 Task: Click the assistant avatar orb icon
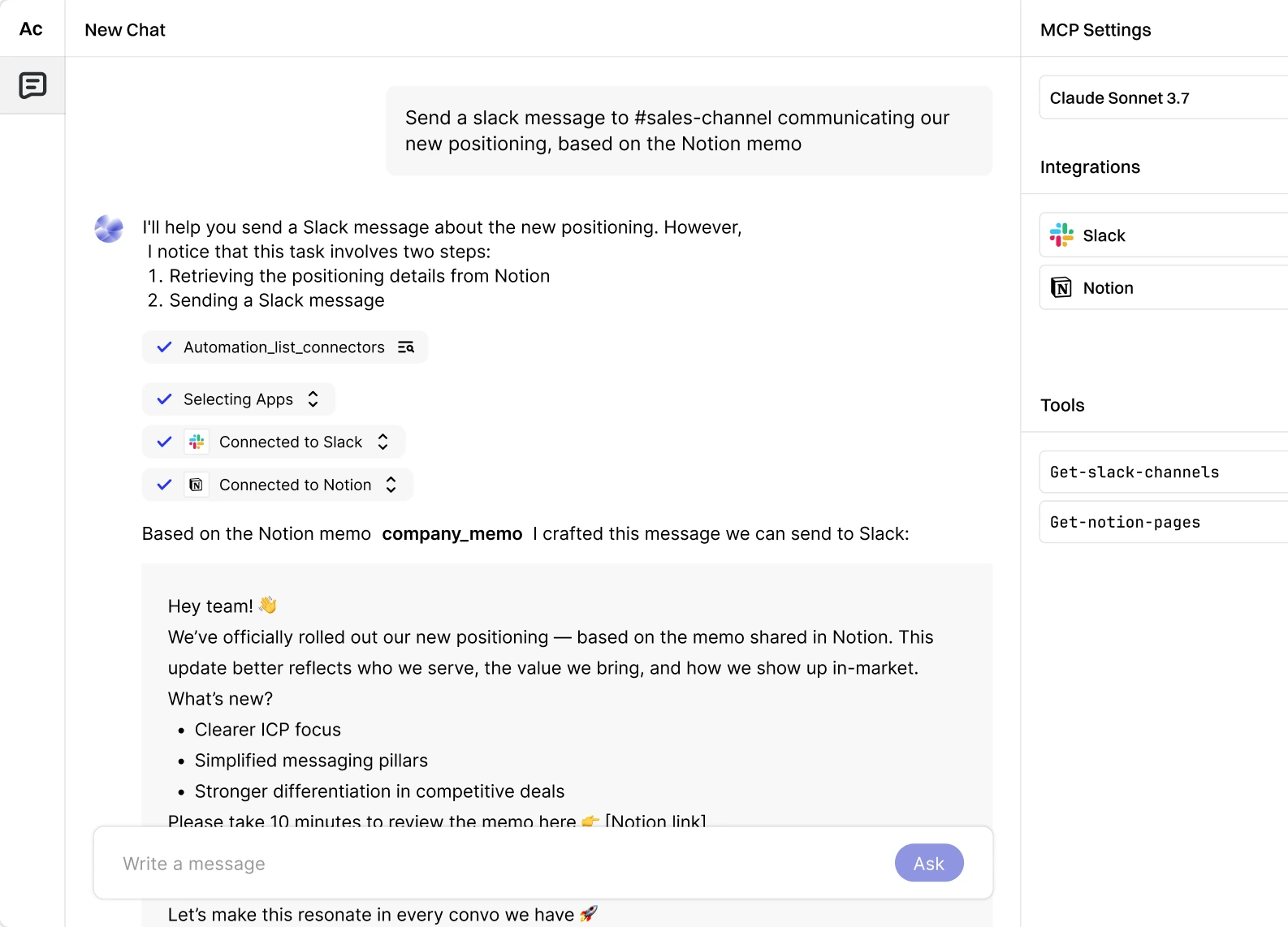click(109, 229)
